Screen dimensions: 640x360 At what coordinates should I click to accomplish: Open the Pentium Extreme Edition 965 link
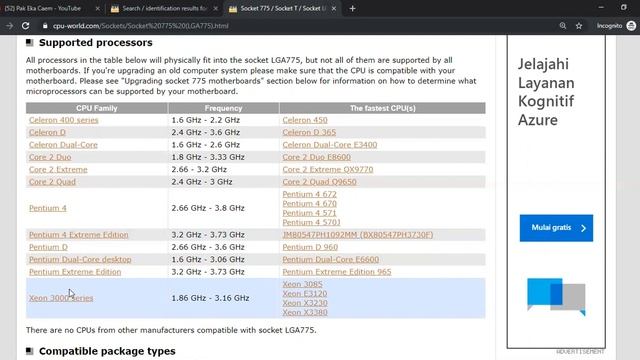pyautogui.click(x=337, y=272)
